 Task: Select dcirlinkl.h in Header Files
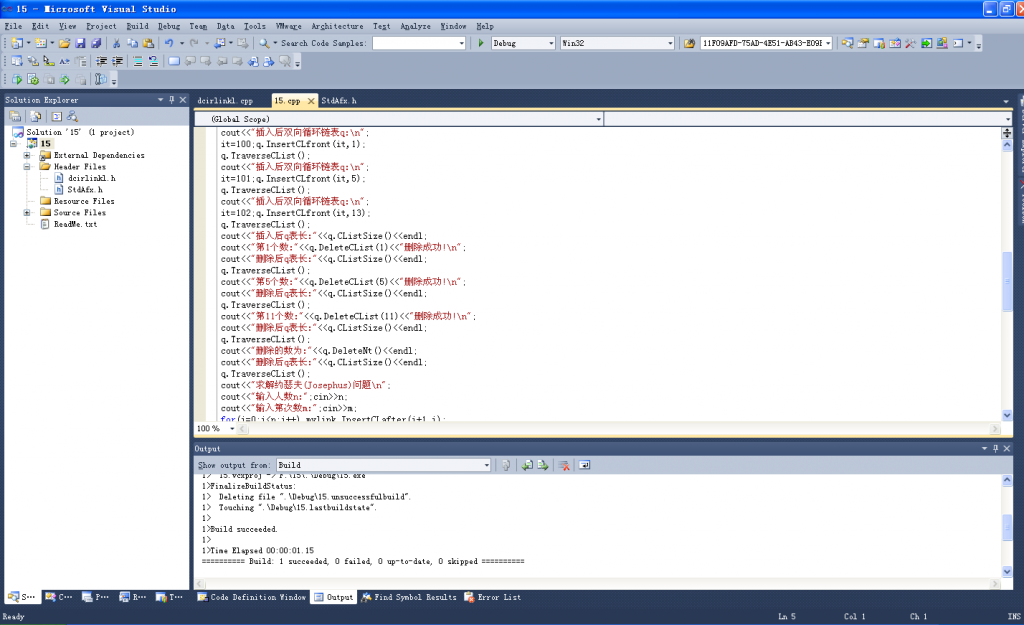tap(91, 178)
